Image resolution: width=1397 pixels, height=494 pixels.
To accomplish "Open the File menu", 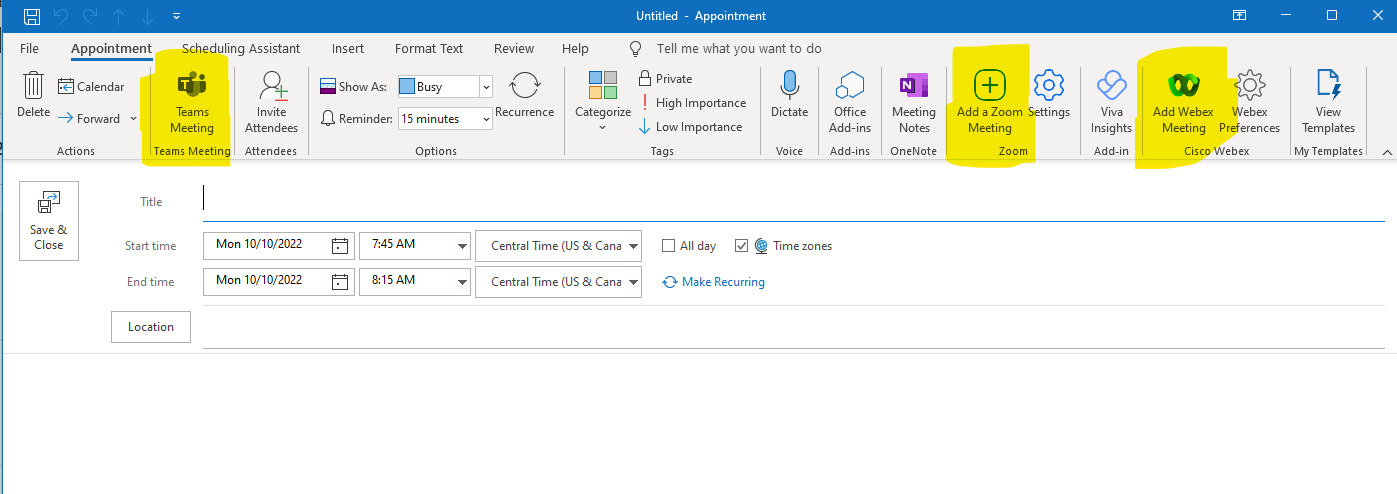I will click(29, 48).
